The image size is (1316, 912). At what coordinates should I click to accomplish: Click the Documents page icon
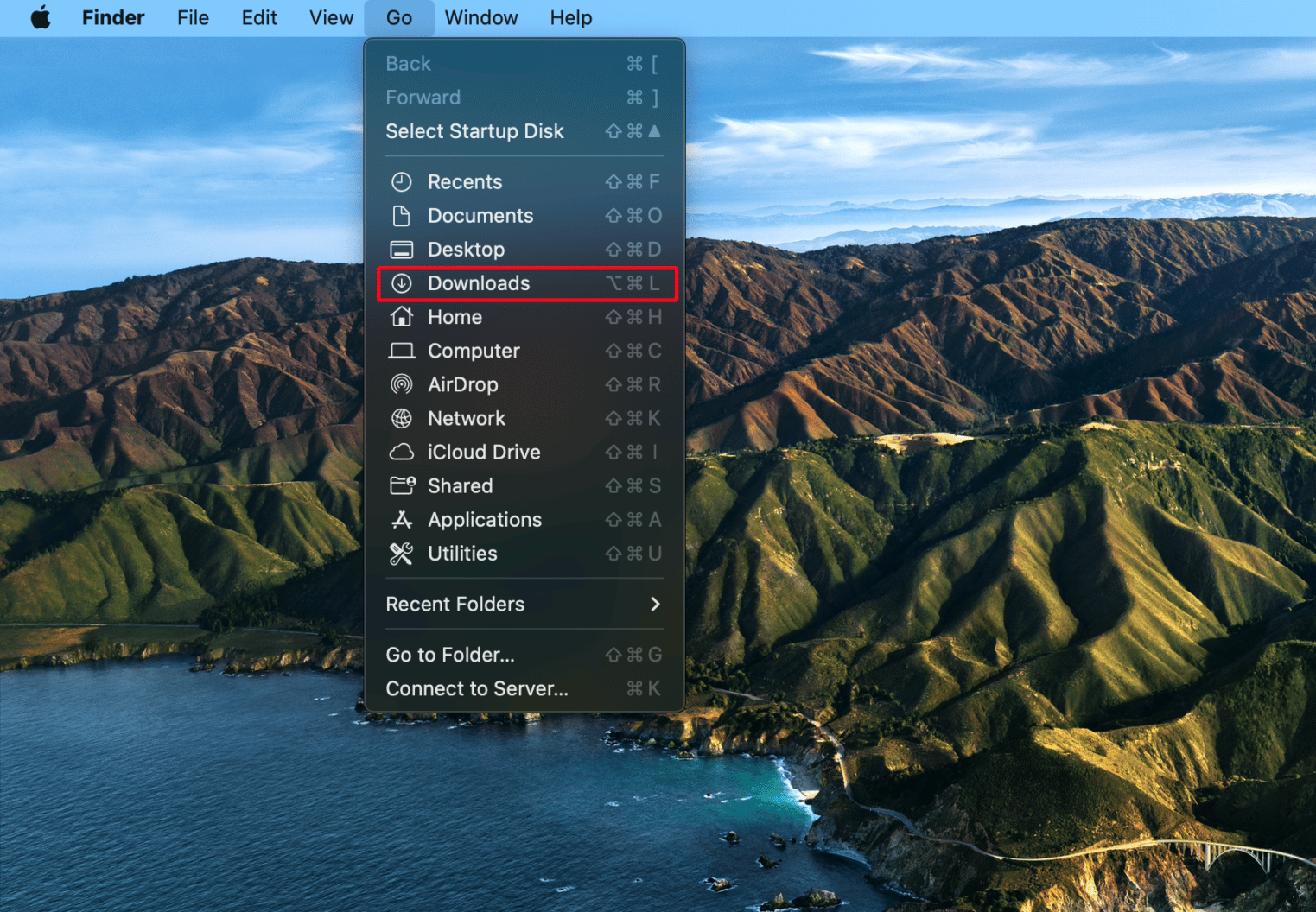(402, 216)
